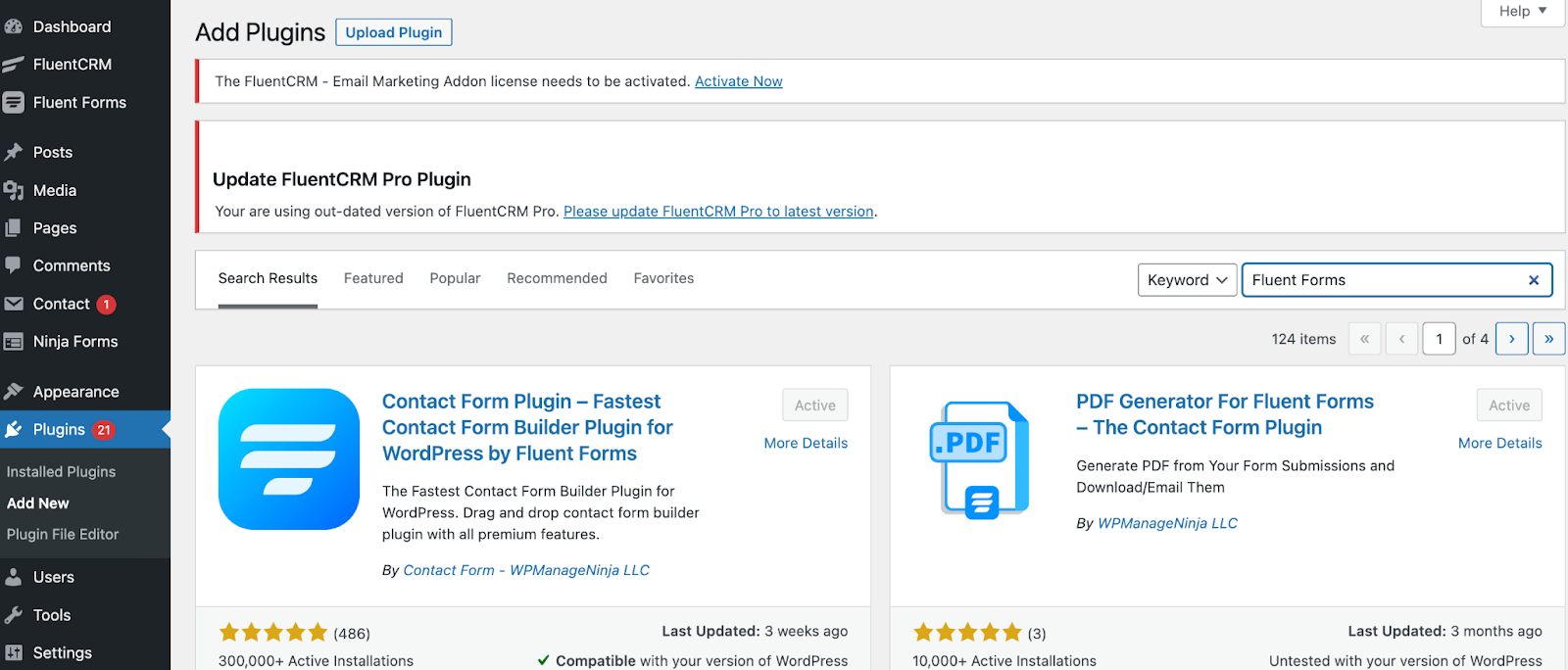Image resolution: width=1568 pixels, height=670 pixels.
Task: Click the PDF Generator plugin icon thumbnail
Action: (x=980, y=459)
